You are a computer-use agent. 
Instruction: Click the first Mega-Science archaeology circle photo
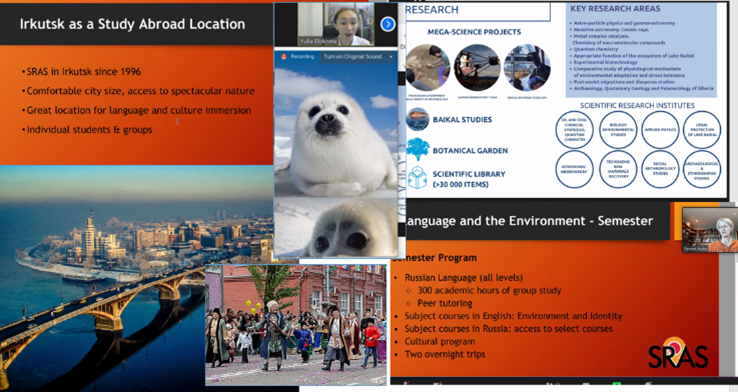(428, 67)
